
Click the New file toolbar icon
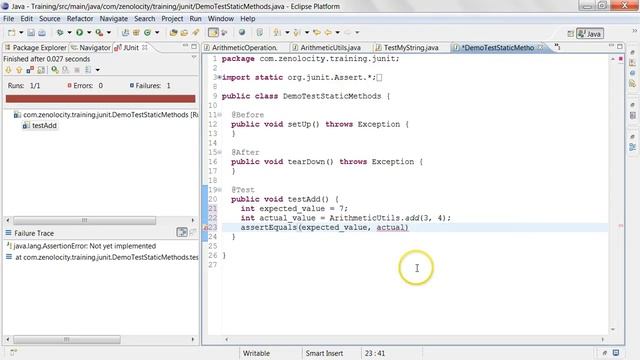coord(11,33)
